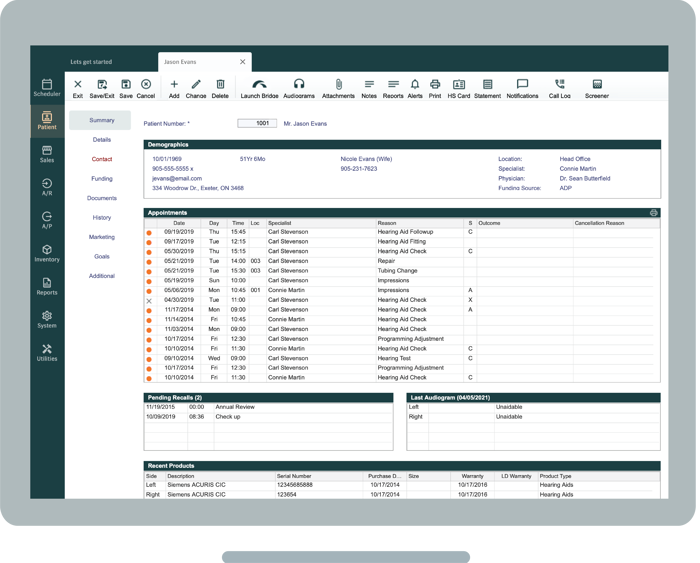The image size is (700, 563).
Task: Go to Inventory in the sidebar
Action: click(47, 253)
